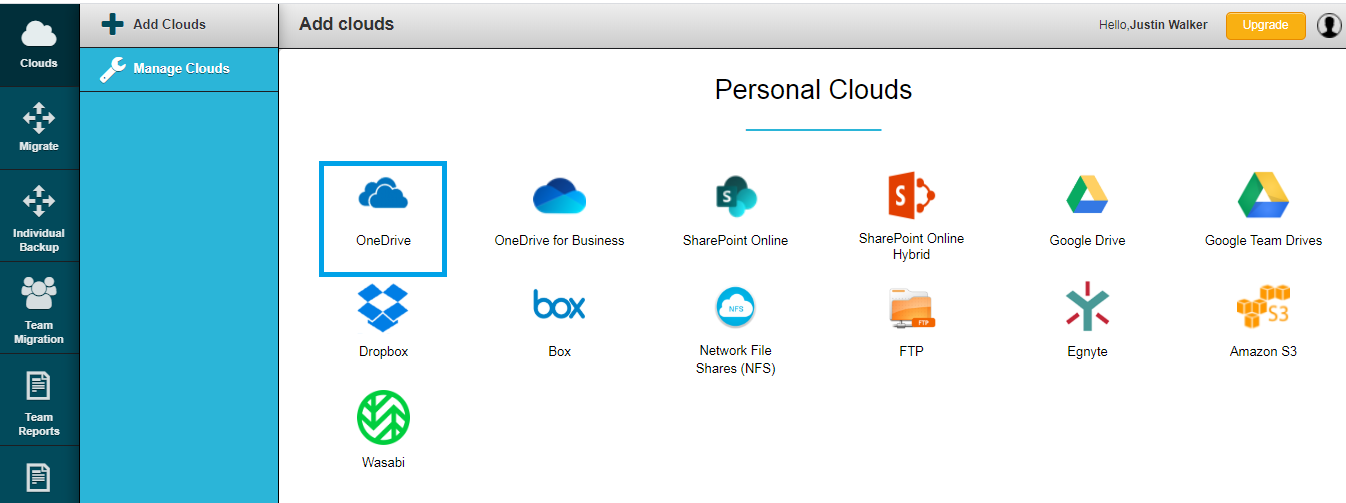Choose the Amazon S3 icon
Image resolution: width=1346 pixels, height=503 pixels.
(x=1263, y=307)
